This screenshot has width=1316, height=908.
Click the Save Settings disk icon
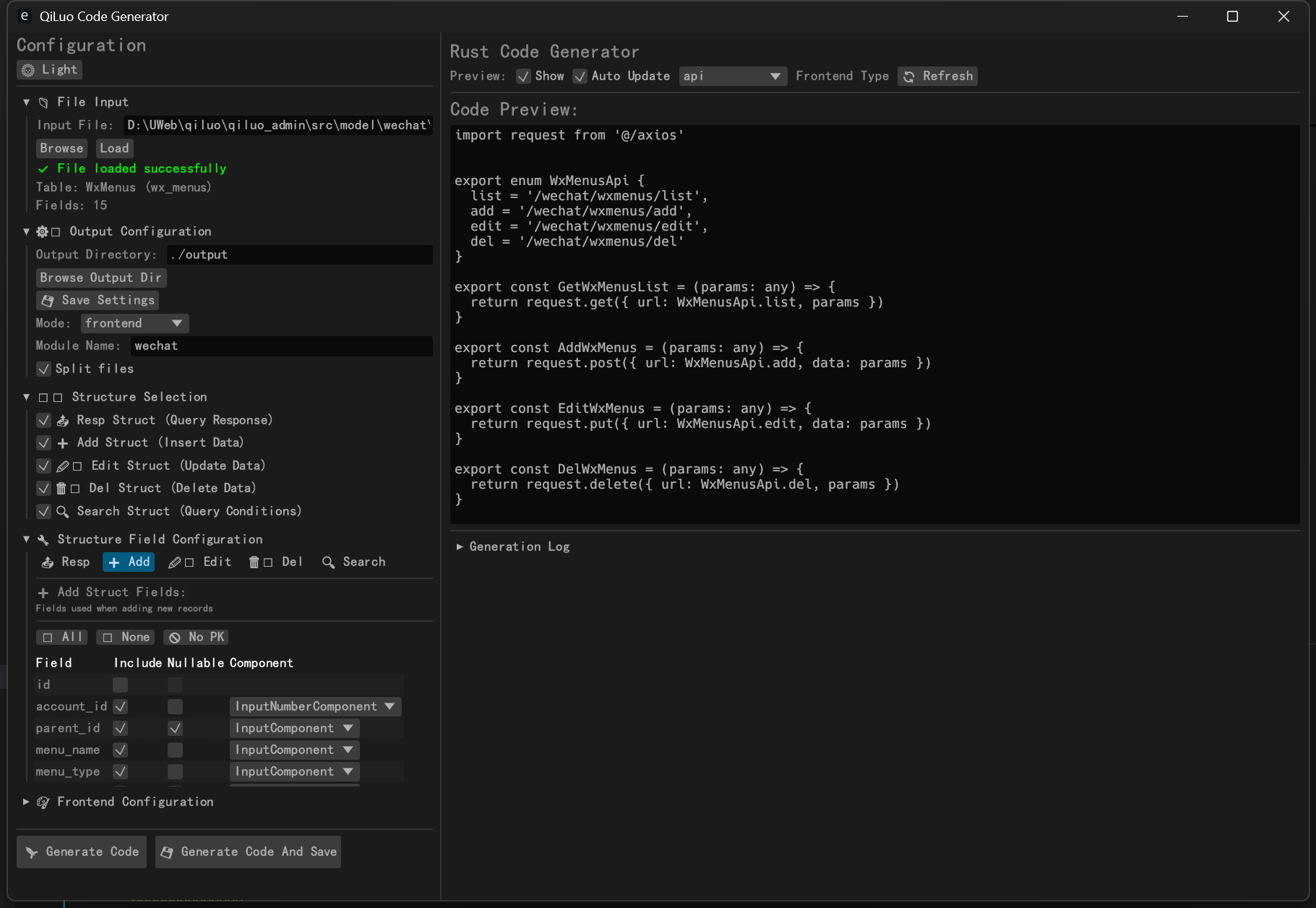coord(48,300)
